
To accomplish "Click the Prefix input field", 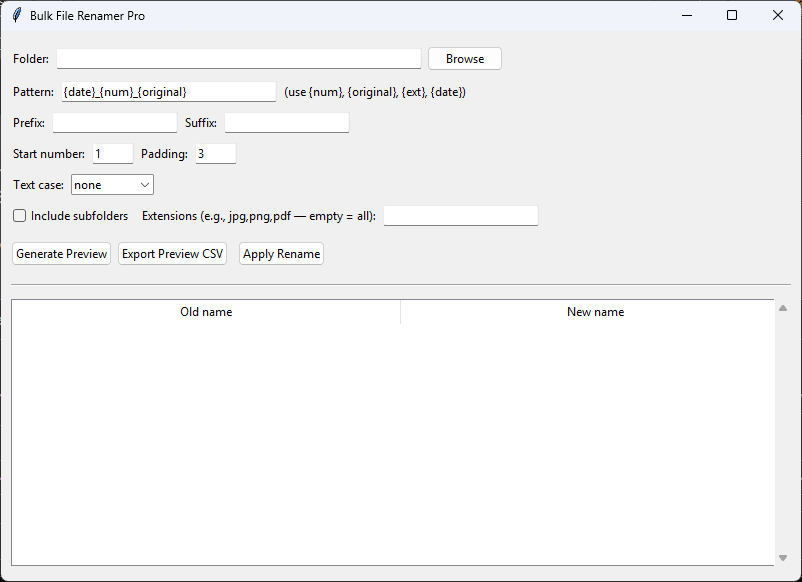I will [113, 122].
